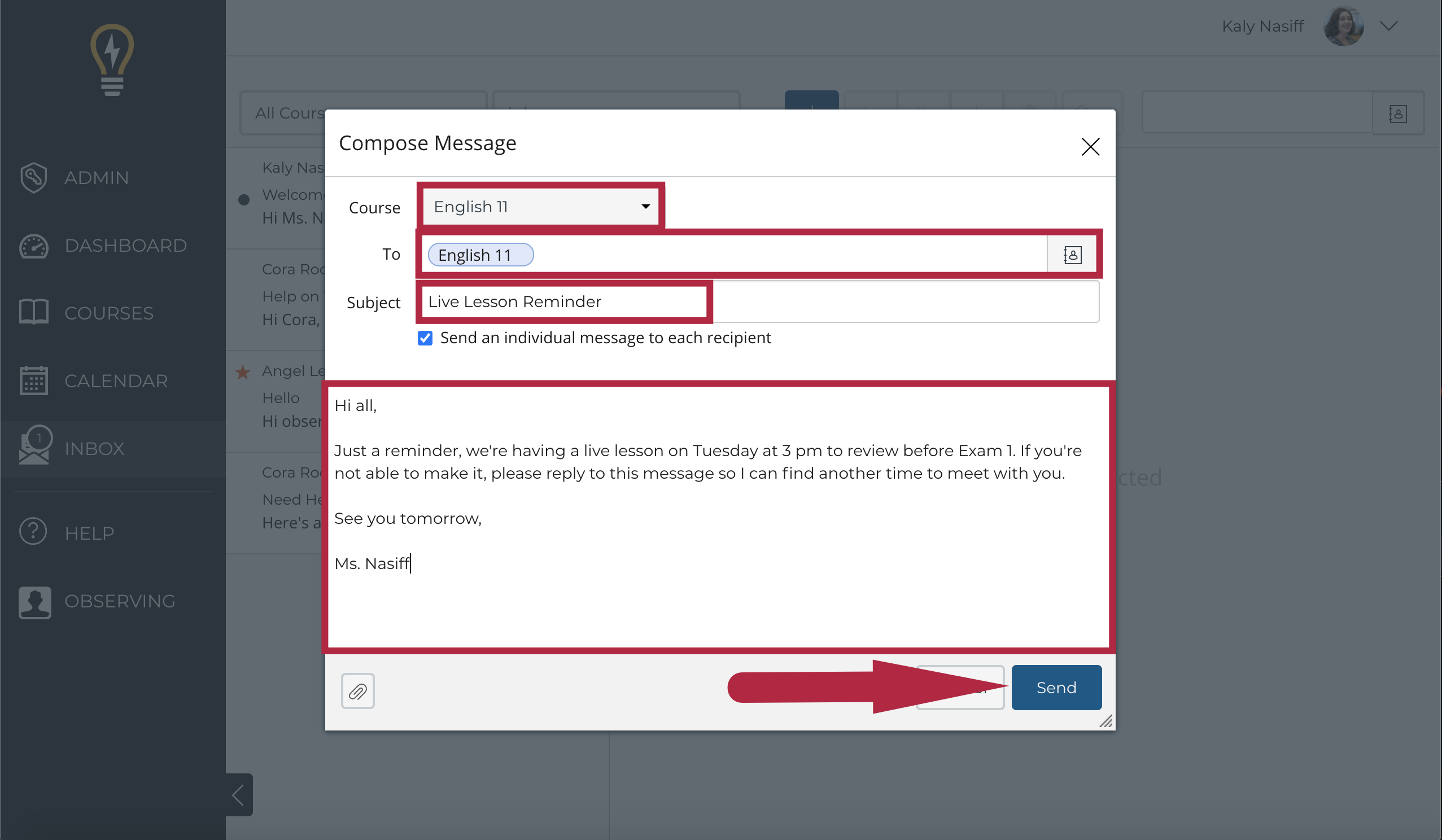Click the English 11 recipient chip
Screen dimensions: 1442x840
pos(480,255)
